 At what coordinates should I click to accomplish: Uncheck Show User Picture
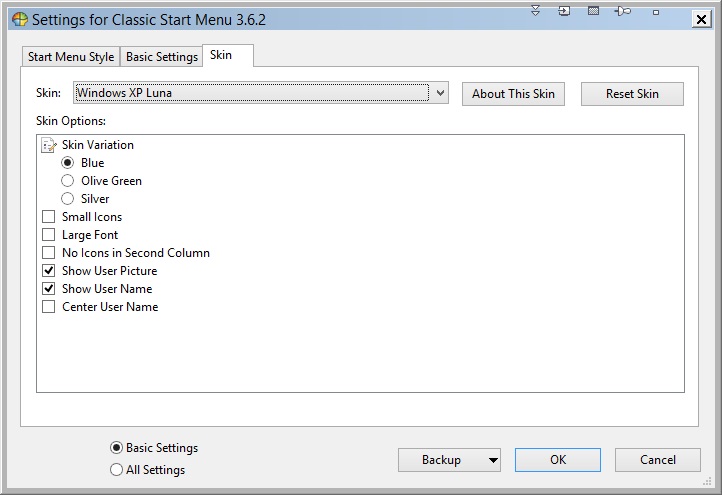click(48, 270)
